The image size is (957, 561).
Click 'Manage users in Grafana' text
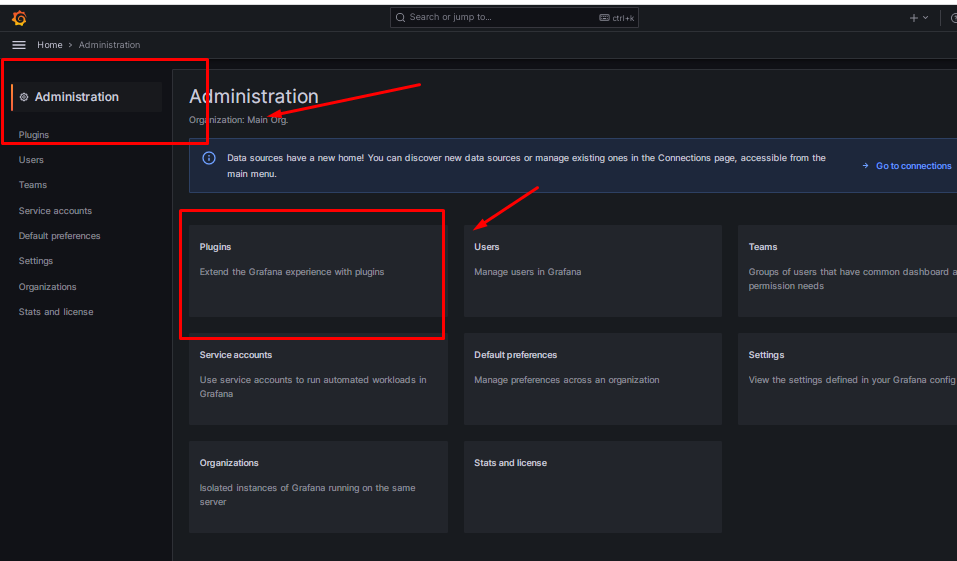click(x=527, y=272)
